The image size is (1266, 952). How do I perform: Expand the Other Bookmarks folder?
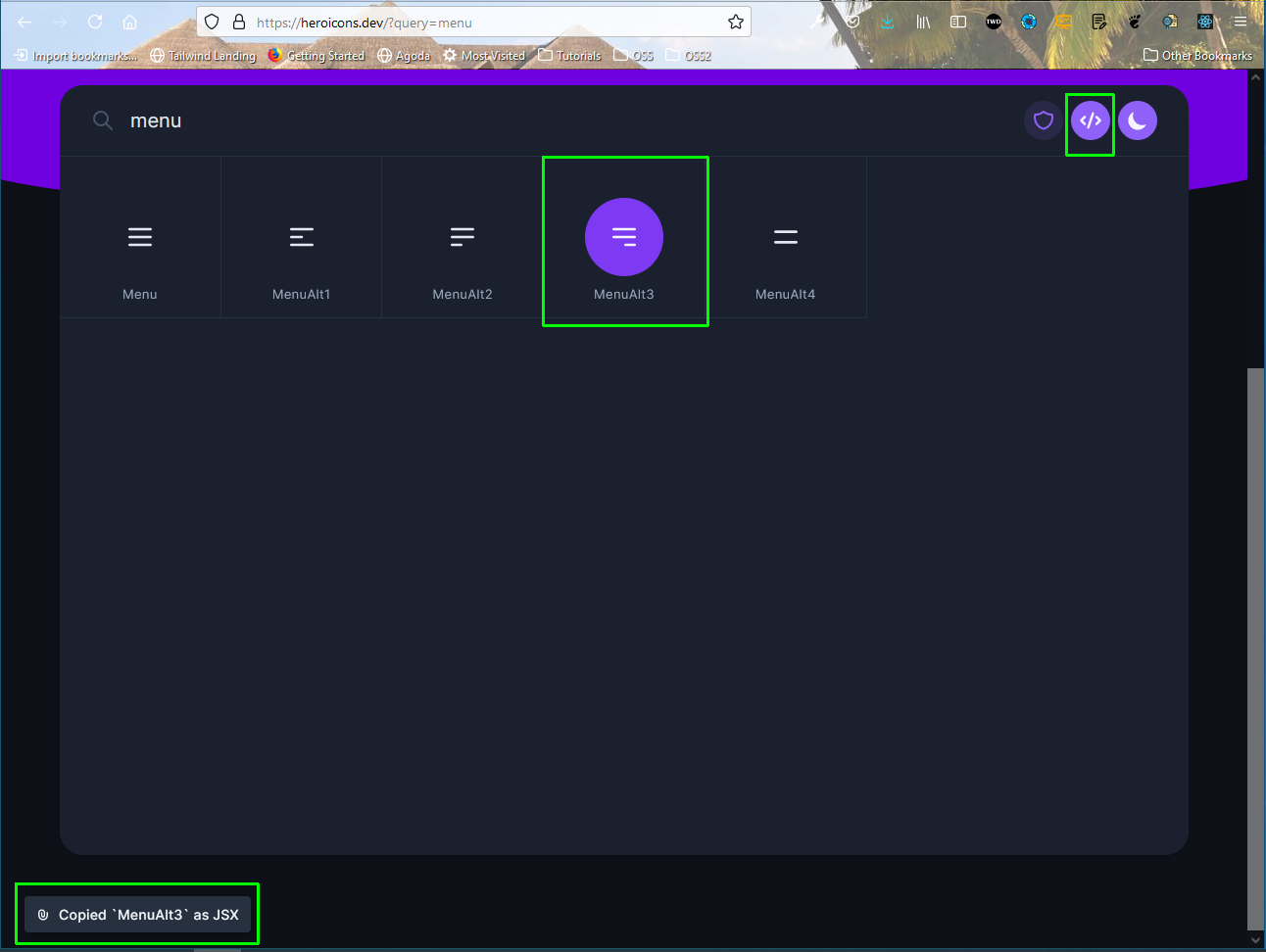pyautogui.click(x=1197, y=56)
